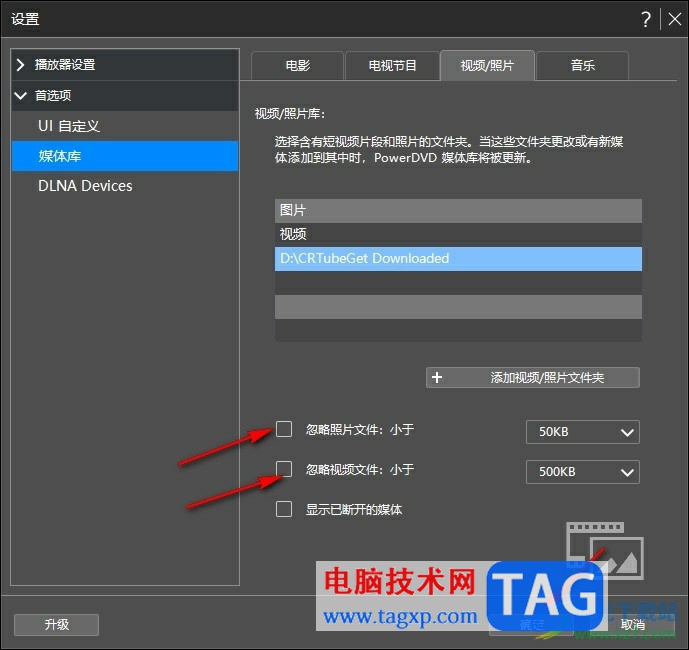Open the 500KB size dropdown

point(583,472)
